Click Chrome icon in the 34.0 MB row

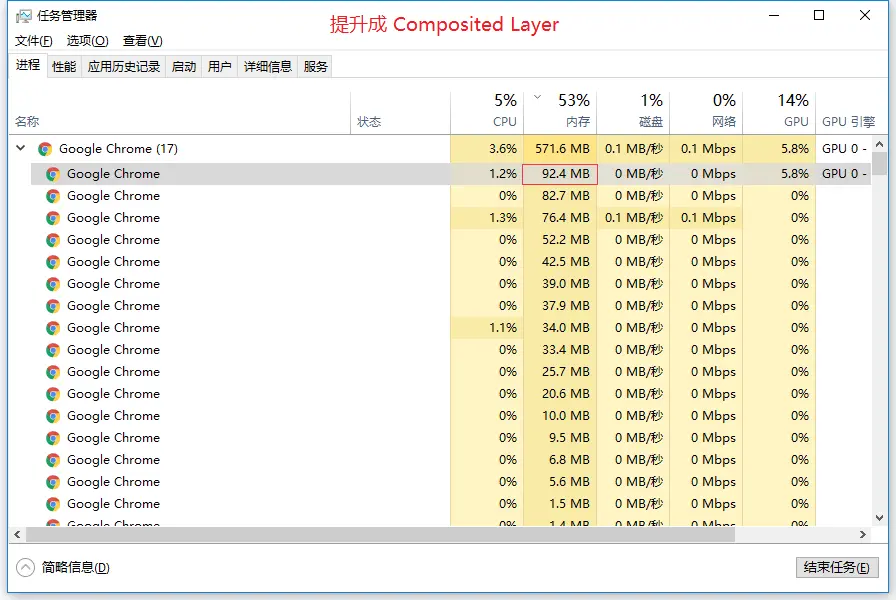(x=53, y=329)
